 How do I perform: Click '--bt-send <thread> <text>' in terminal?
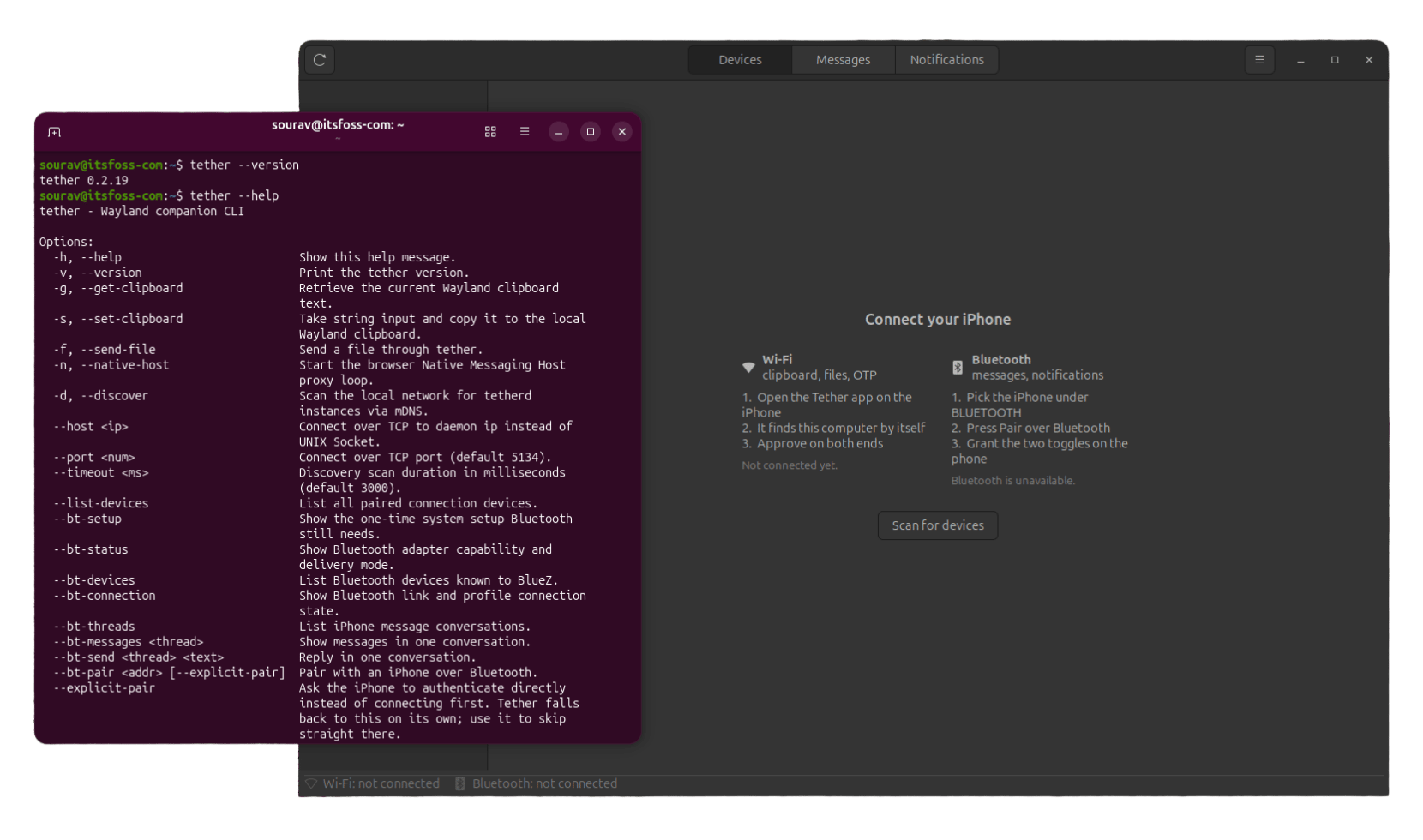click(139, 658)
